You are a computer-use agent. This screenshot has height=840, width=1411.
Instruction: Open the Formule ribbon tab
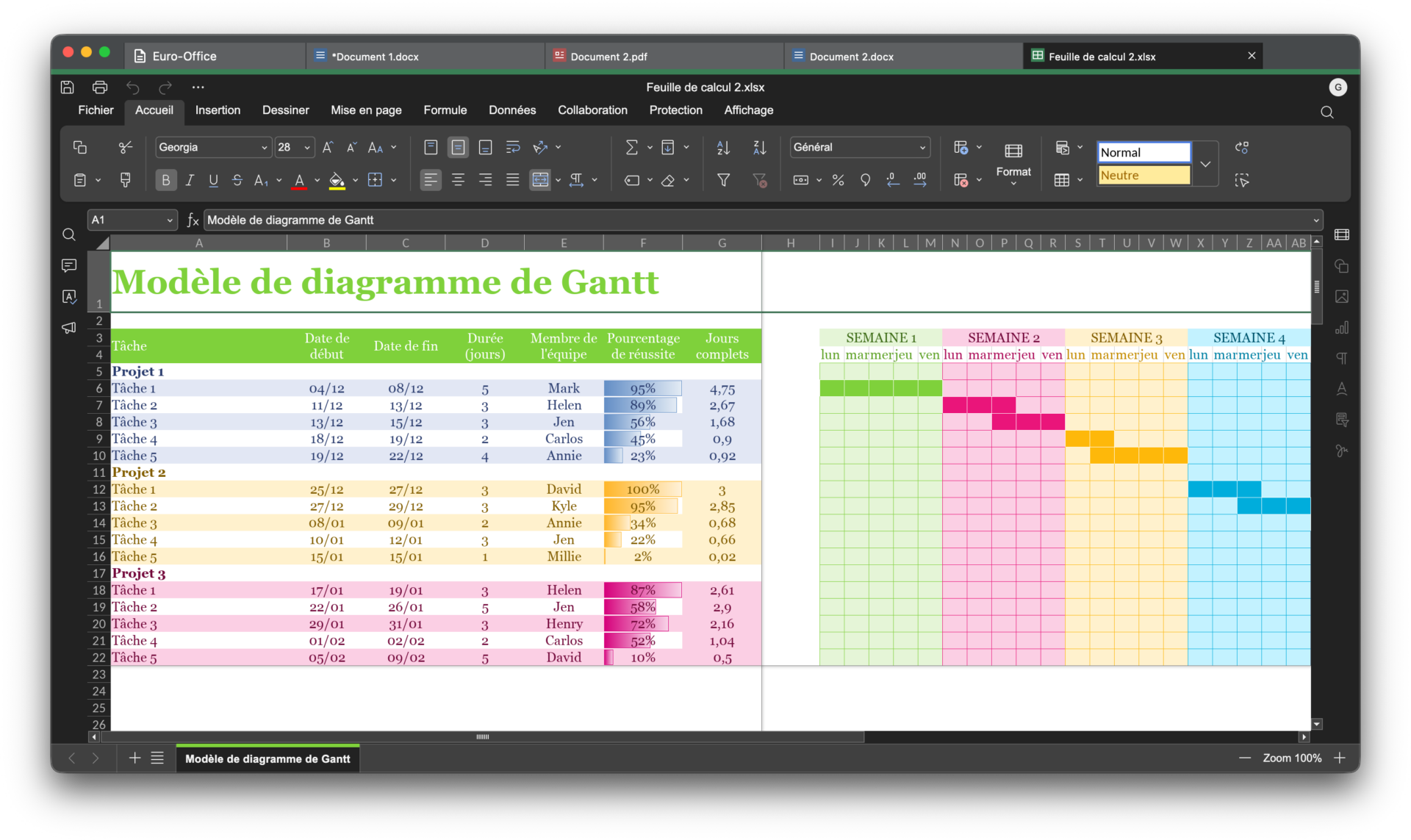445,110
